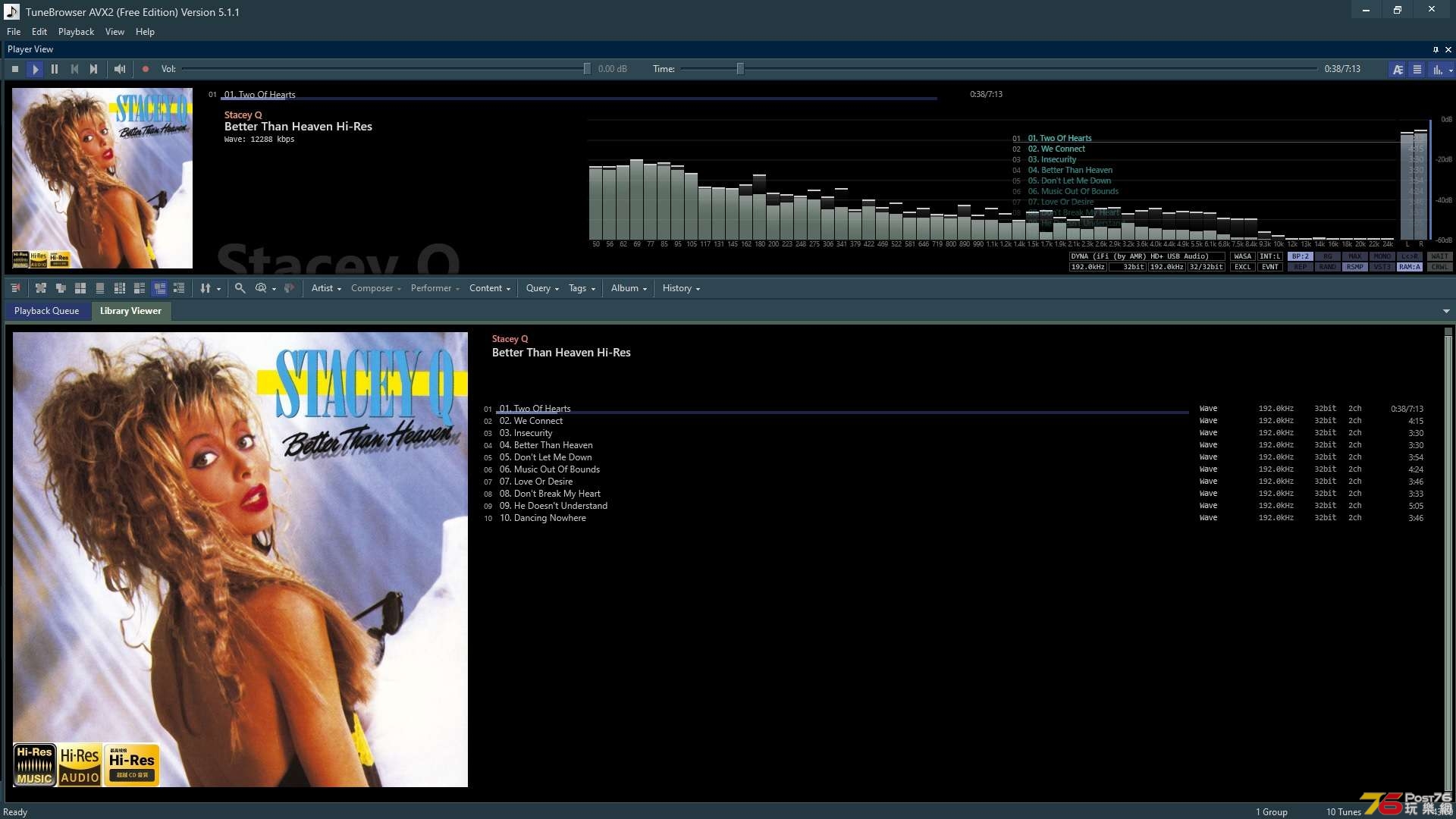The height and width of the screenshot is (819, 1456).
Task: Click the first red list icon in library toolbar
Action: point(15,288)
